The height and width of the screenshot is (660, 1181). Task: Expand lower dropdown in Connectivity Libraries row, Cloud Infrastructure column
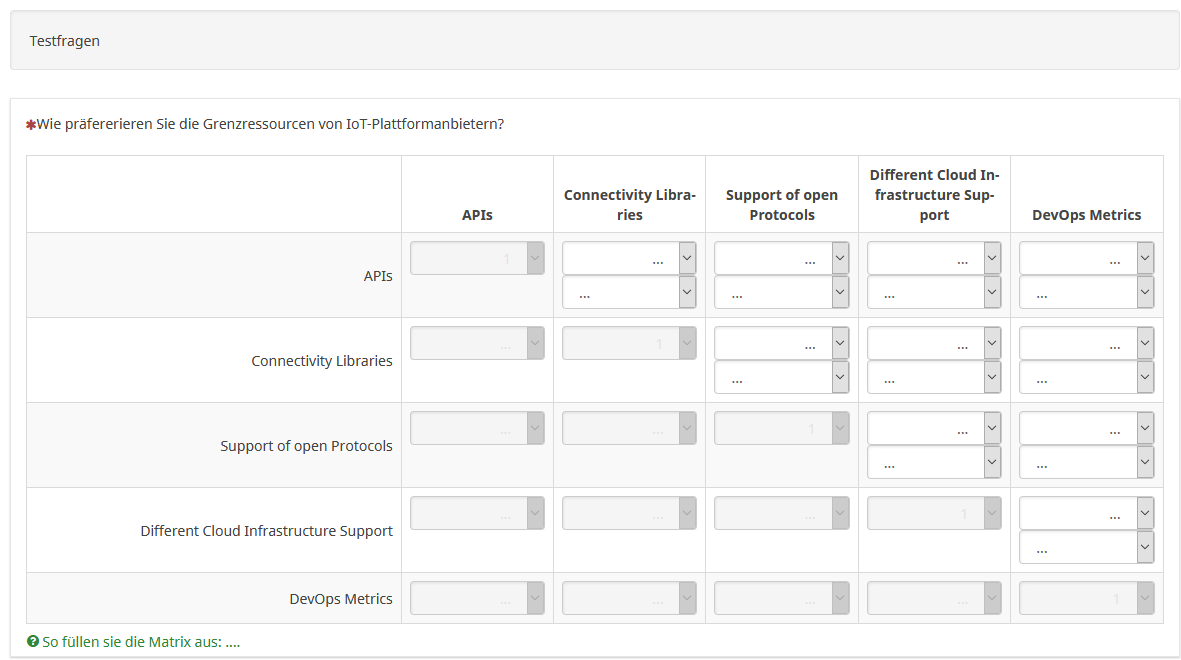pos(933,377)
